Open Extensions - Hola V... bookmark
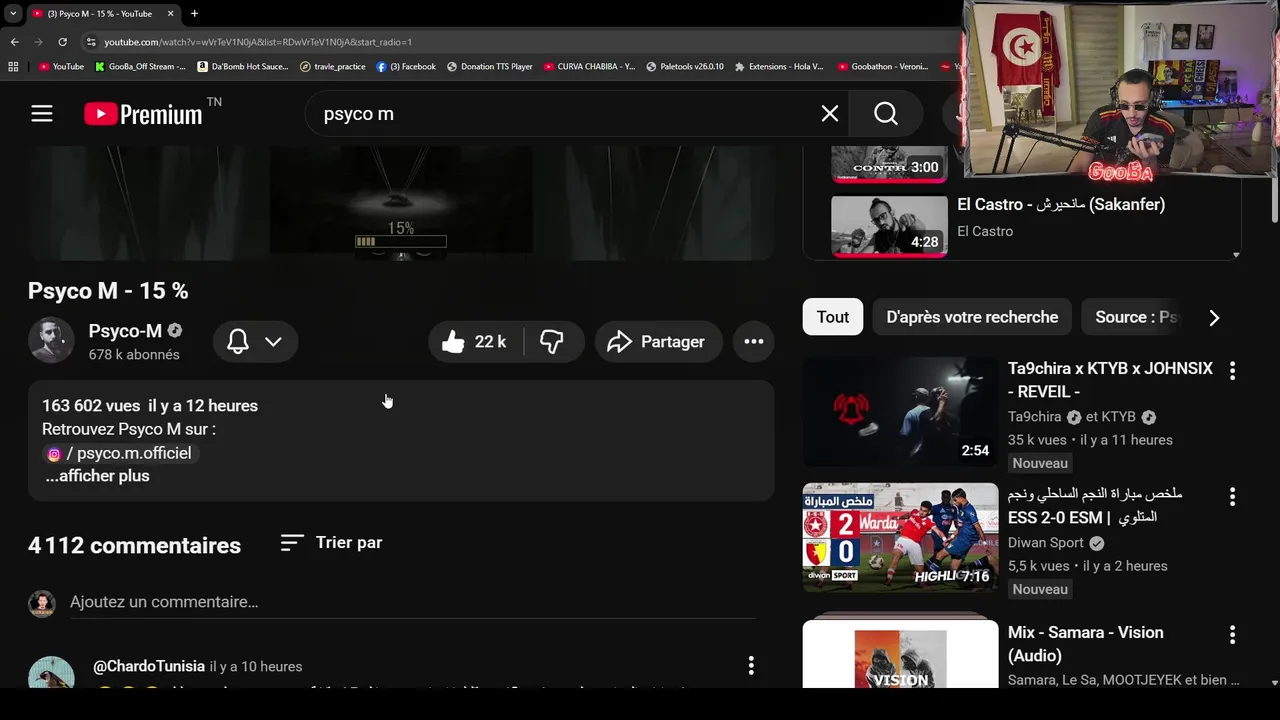This screenshot has width=1280, height=720. 779,67
